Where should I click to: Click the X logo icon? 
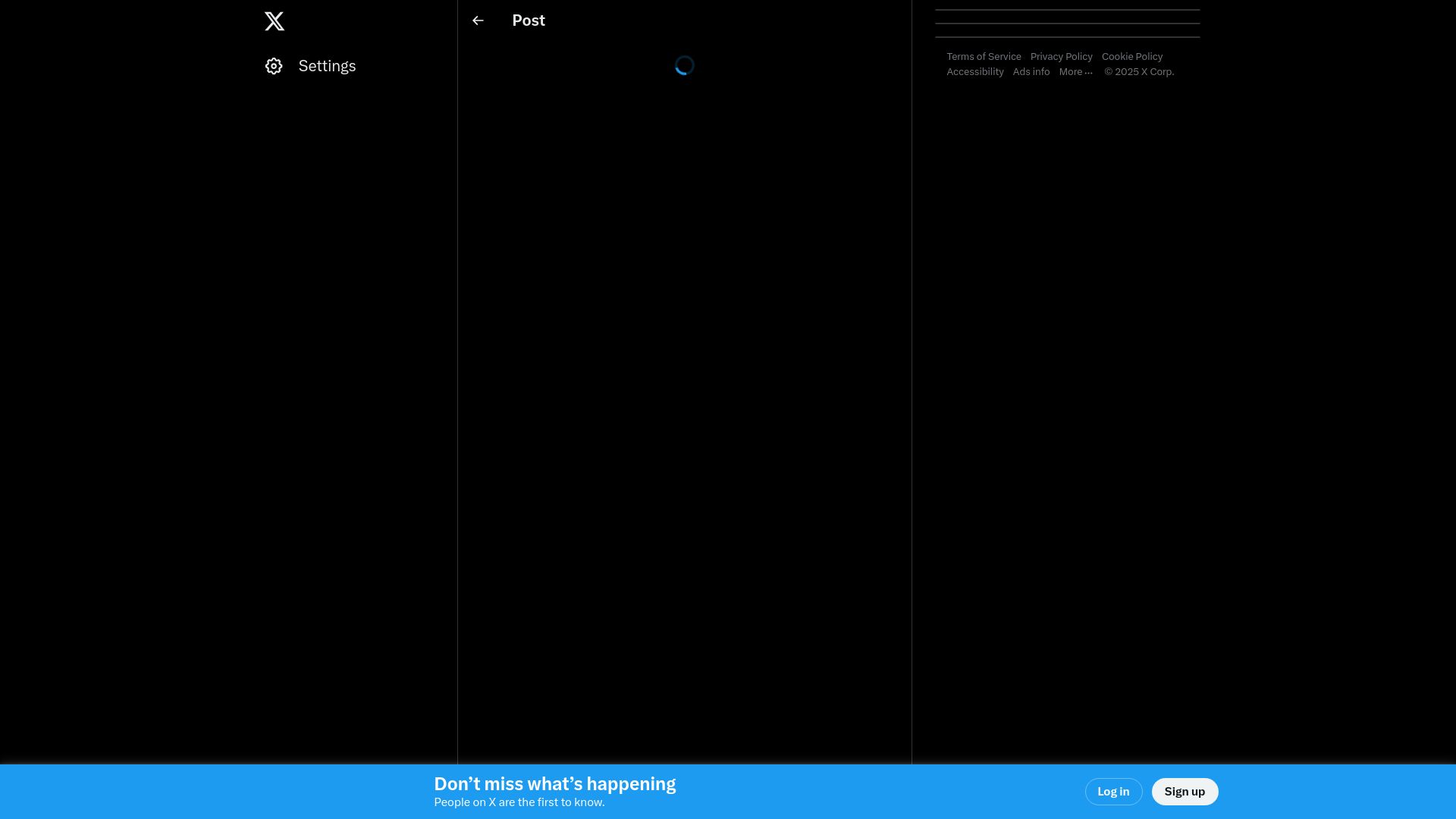(x=275, y=21)
